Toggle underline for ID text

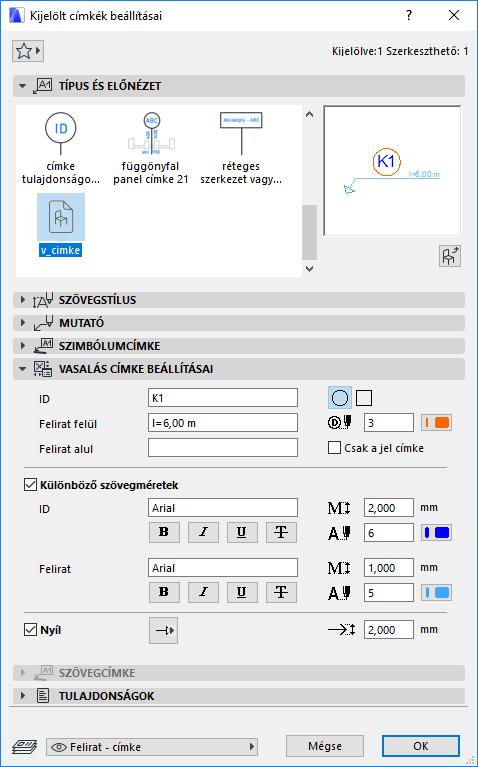242,532
